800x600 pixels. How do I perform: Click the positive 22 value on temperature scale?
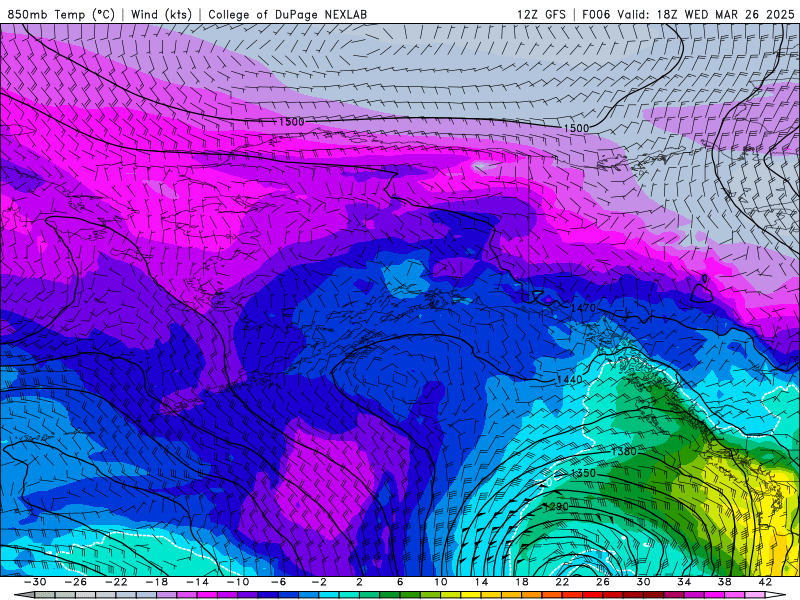(x=562, y=582)
